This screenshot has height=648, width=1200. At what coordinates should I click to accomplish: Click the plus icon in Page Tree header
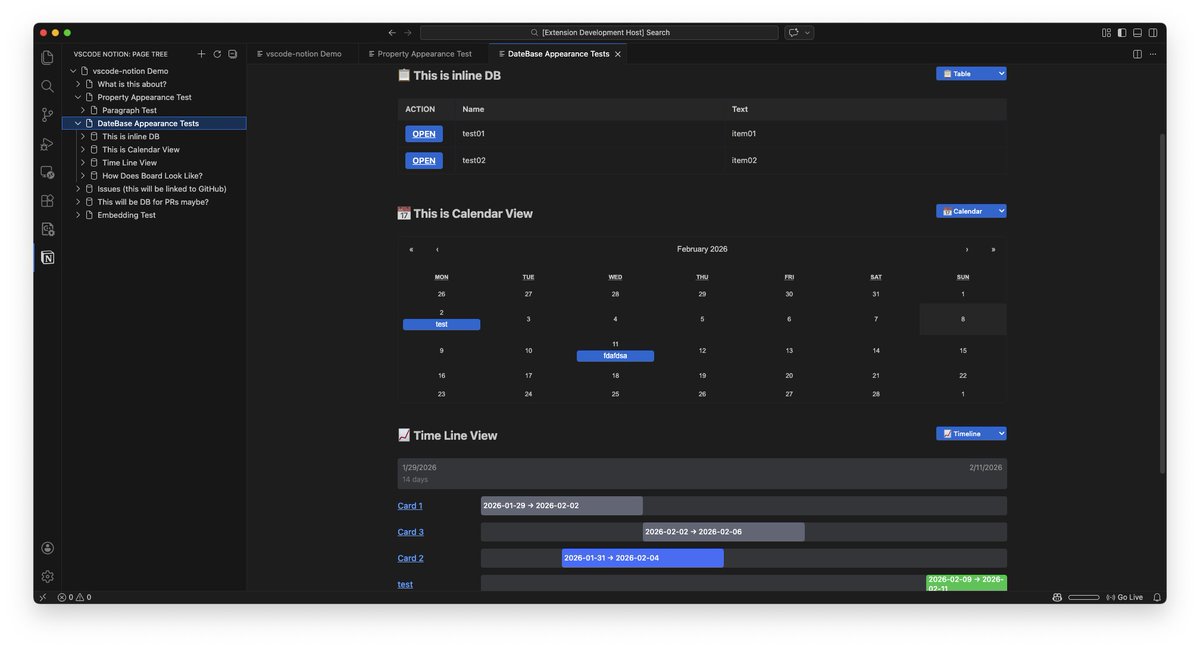201,54
